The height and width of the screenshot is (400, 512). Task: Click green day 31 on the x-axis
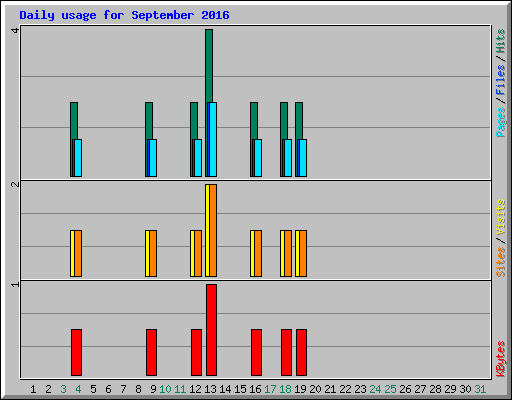coord(480,389)
